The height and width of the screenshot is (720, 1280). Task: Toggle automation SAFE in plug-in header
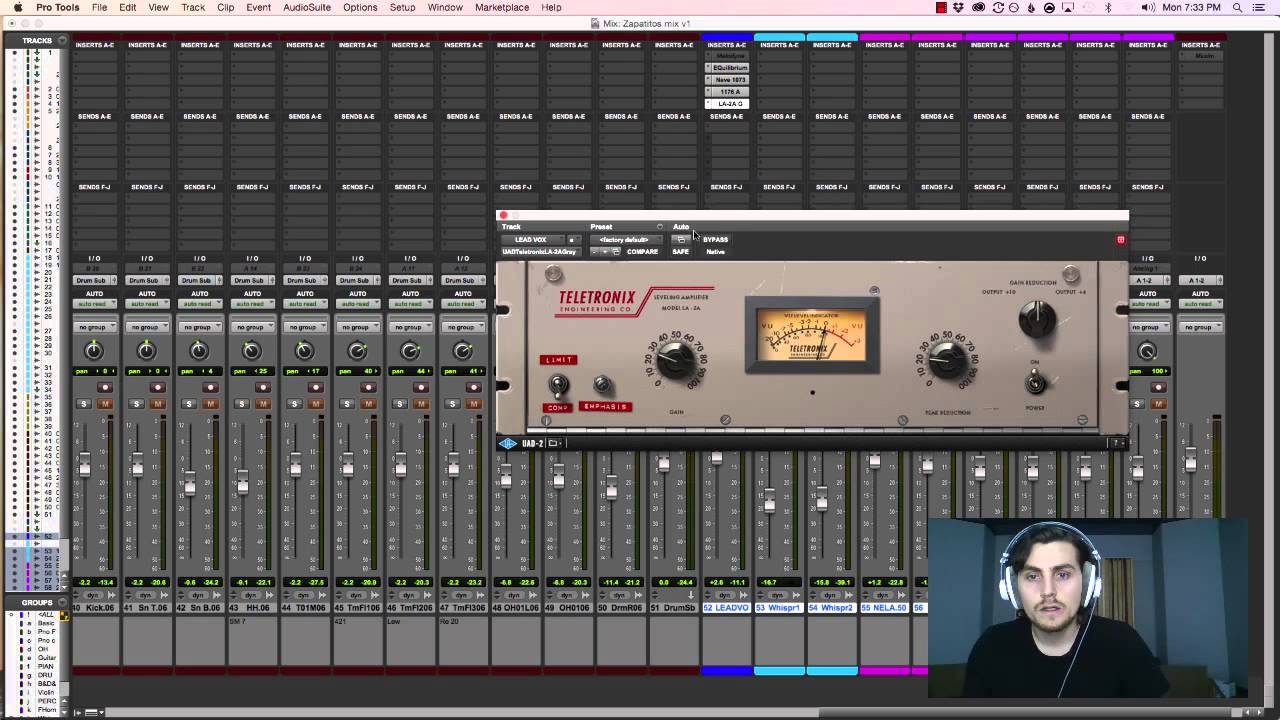(681, 252)
